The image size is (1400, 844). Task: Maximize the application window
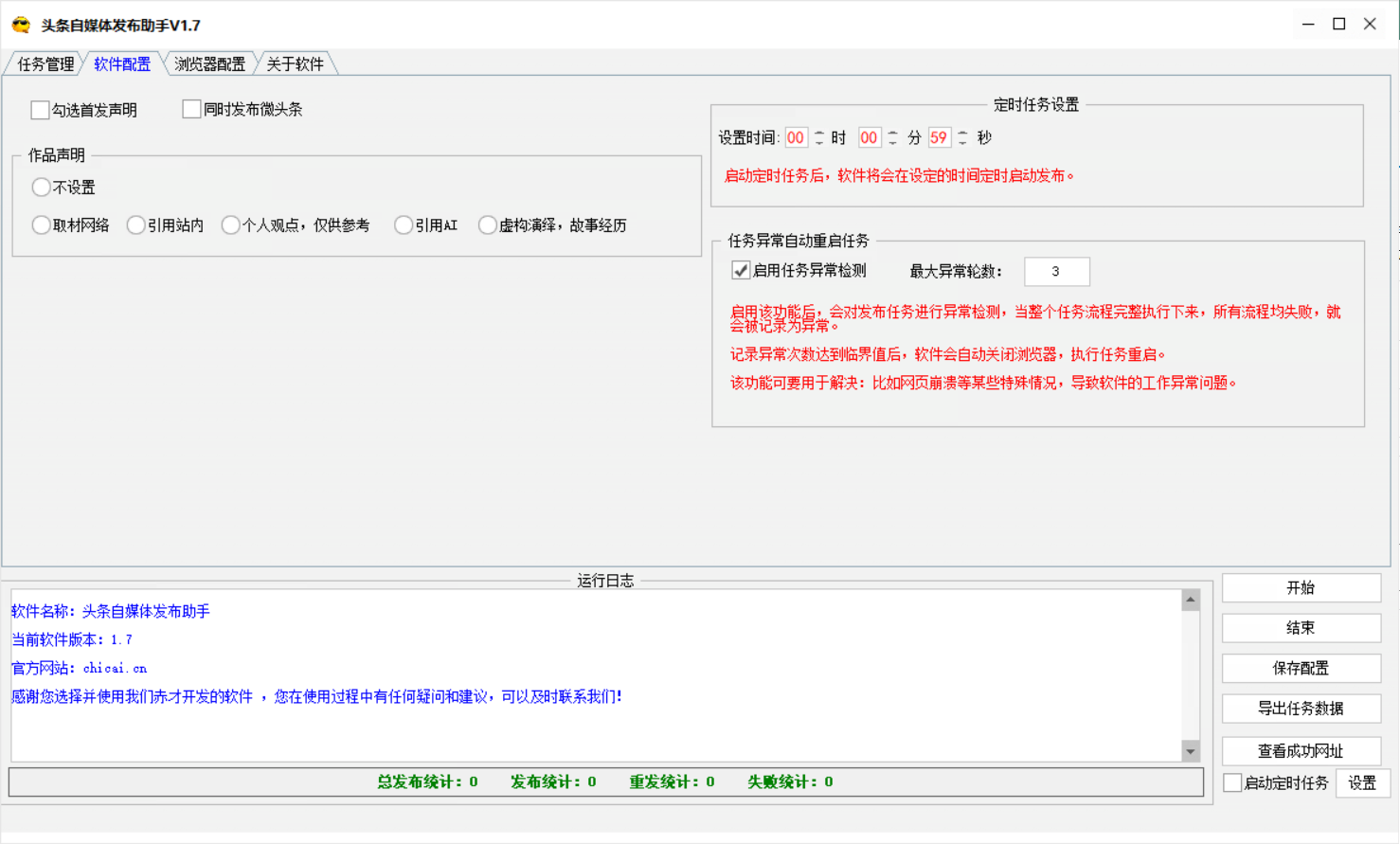[1339, 25]
